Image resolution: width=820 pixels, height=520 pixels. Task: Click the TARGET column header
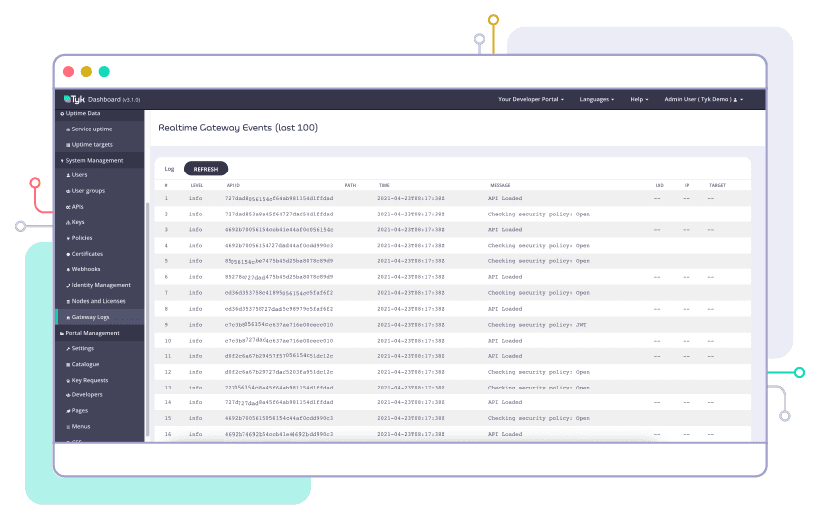pos(718,185)
